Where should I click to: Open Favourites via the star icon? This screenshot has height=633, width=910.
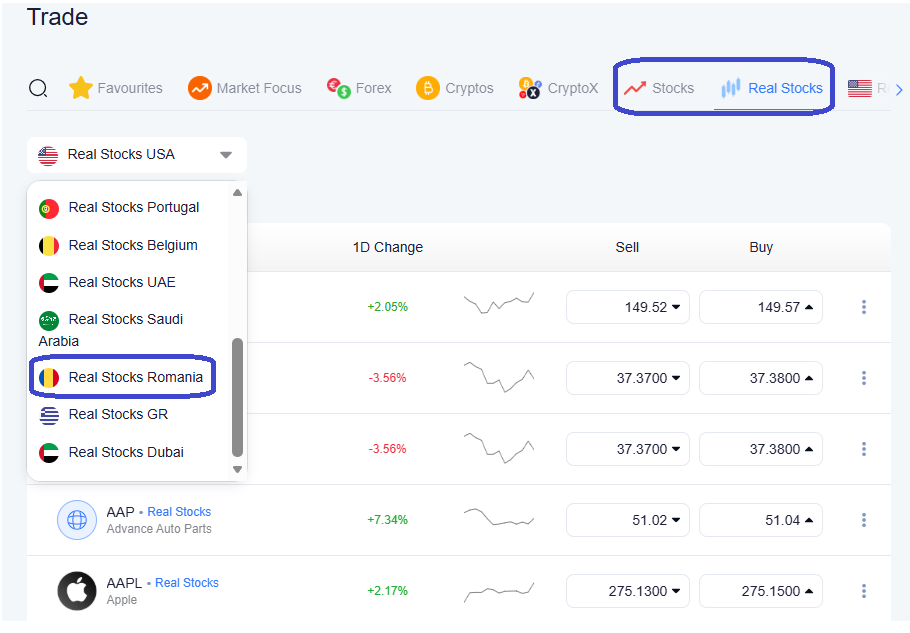80,88
